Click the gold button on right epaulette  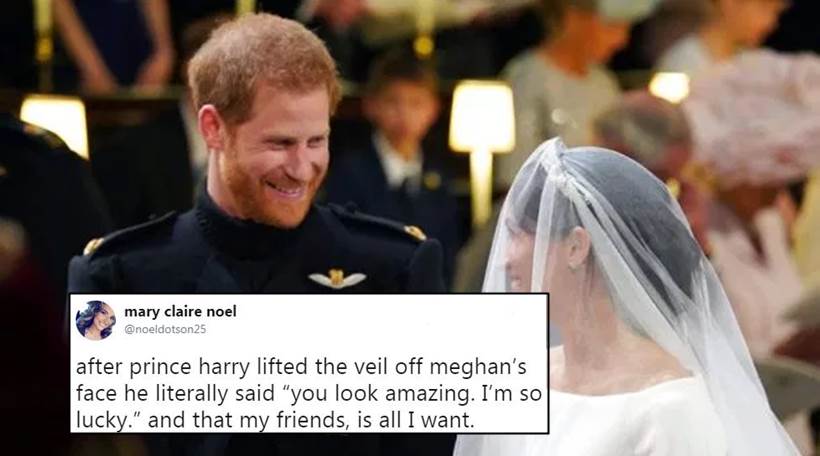tap(415, 233)
